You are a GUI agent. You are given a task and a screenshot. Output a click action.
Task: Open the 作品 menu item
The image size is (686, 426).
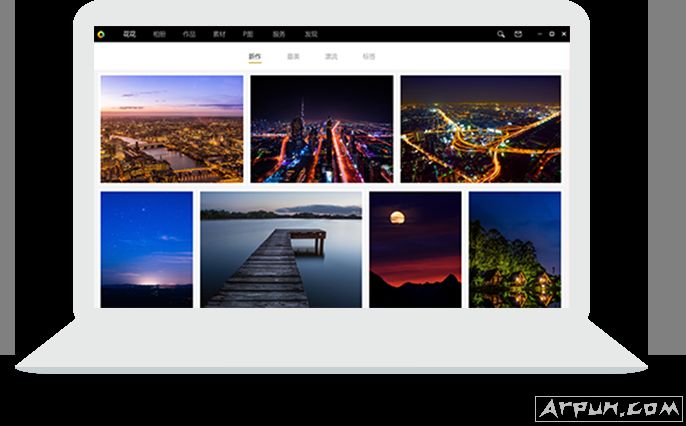tap(189, 34)
